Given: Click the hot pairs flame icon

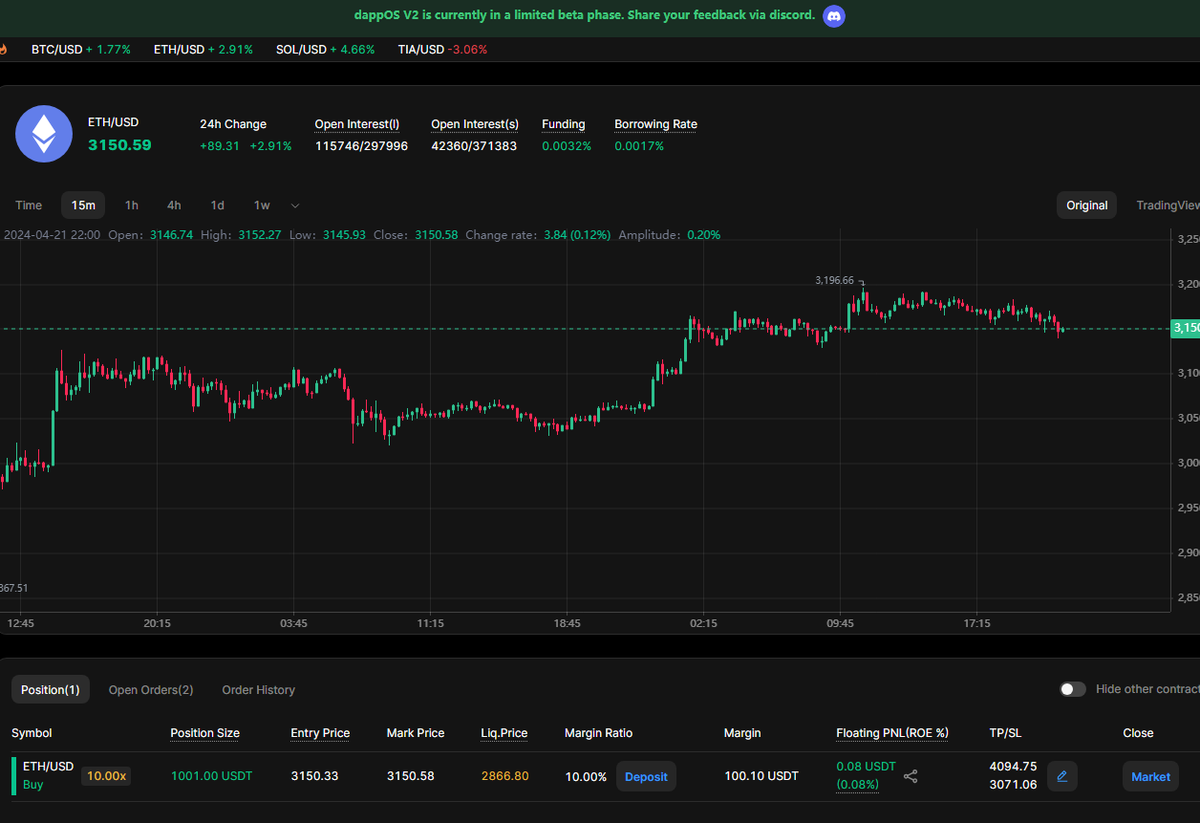Looking at the screenshot, I should tap(3, 49).
